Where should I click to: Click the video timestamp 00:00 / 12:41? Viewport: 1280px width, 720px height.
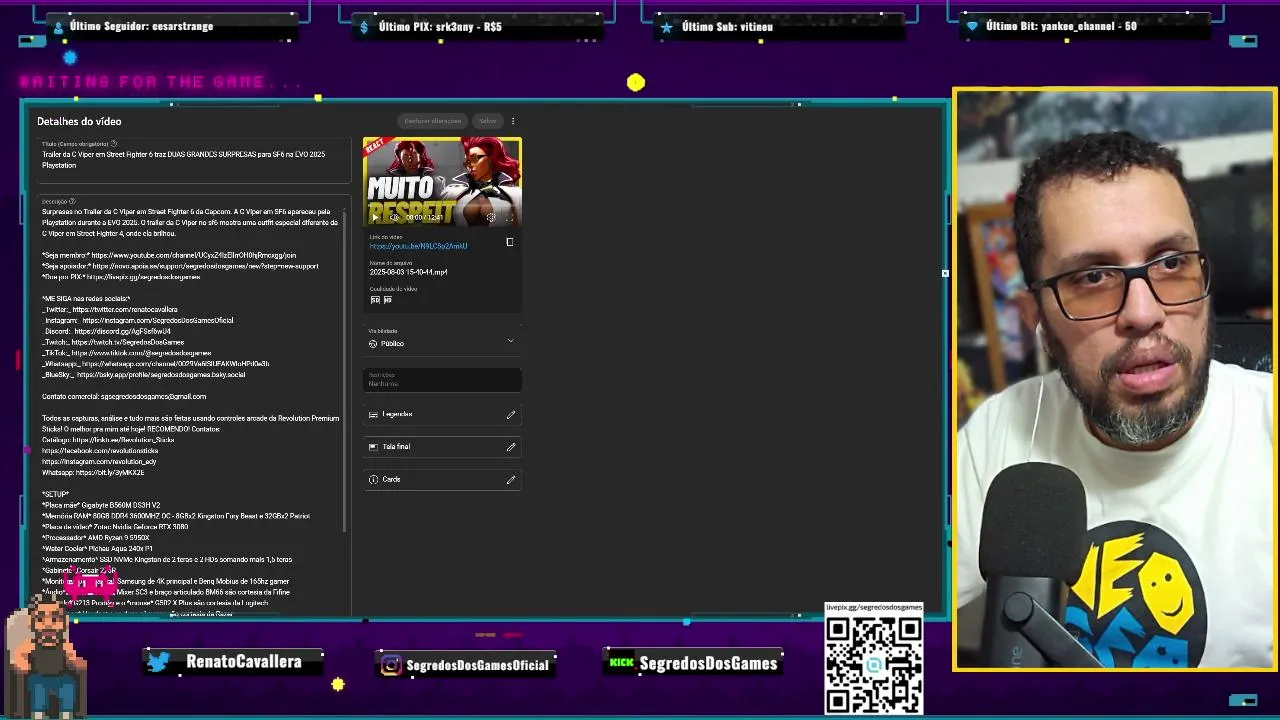point(424,217)
